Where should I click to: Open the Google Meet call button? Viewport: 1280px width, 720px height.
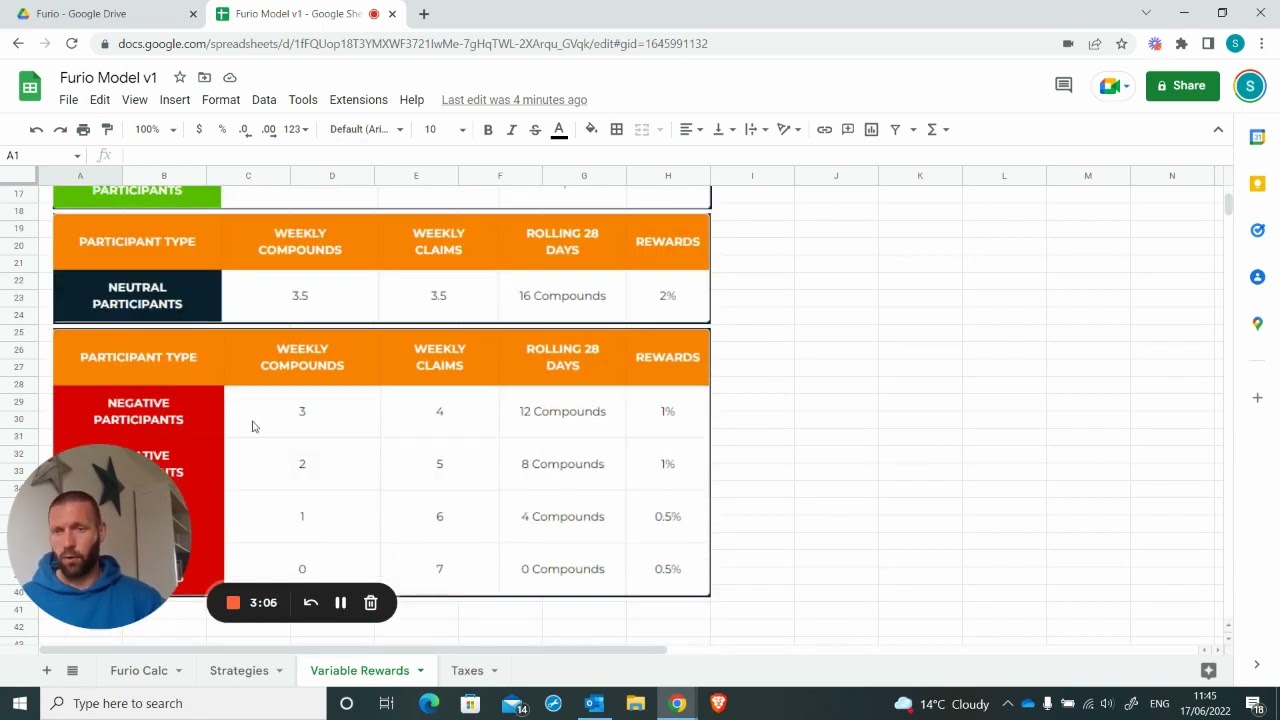1113,86
